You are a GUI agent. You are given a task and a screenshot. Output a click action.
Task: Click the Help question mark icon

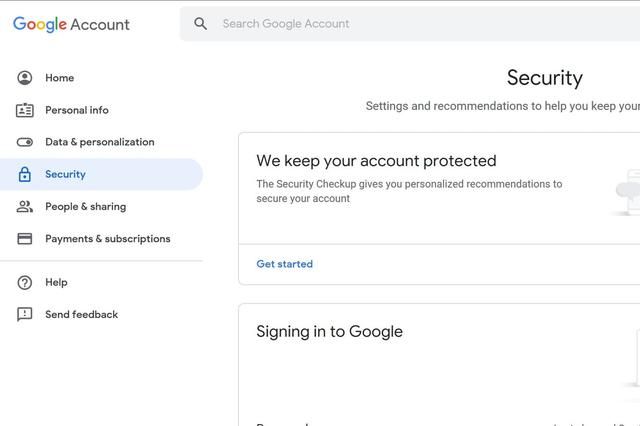[25, 283]
